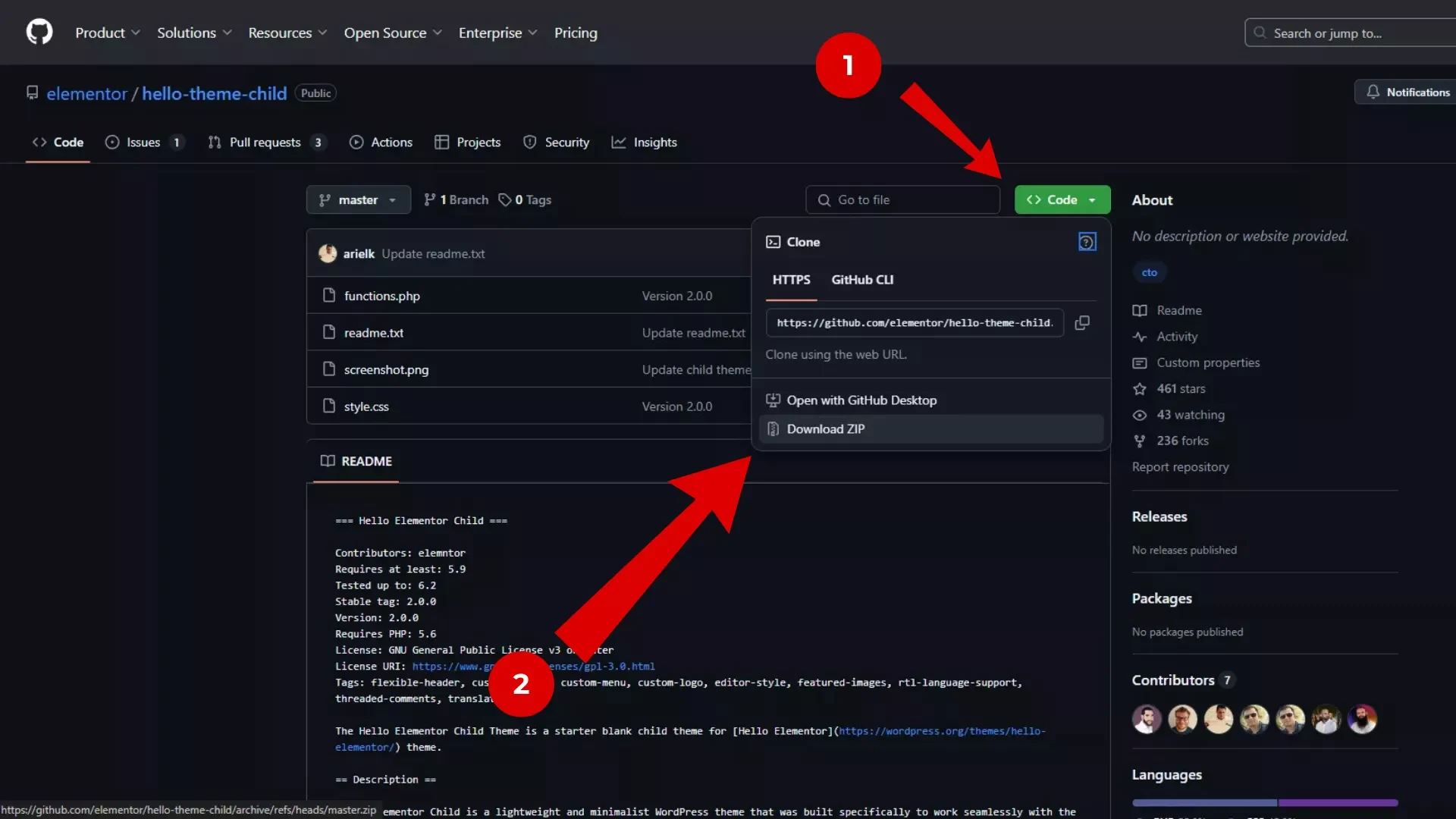Click the GitHub logo icon
The width and height of the screenshot is (1456, 819).
pos(39,32)
